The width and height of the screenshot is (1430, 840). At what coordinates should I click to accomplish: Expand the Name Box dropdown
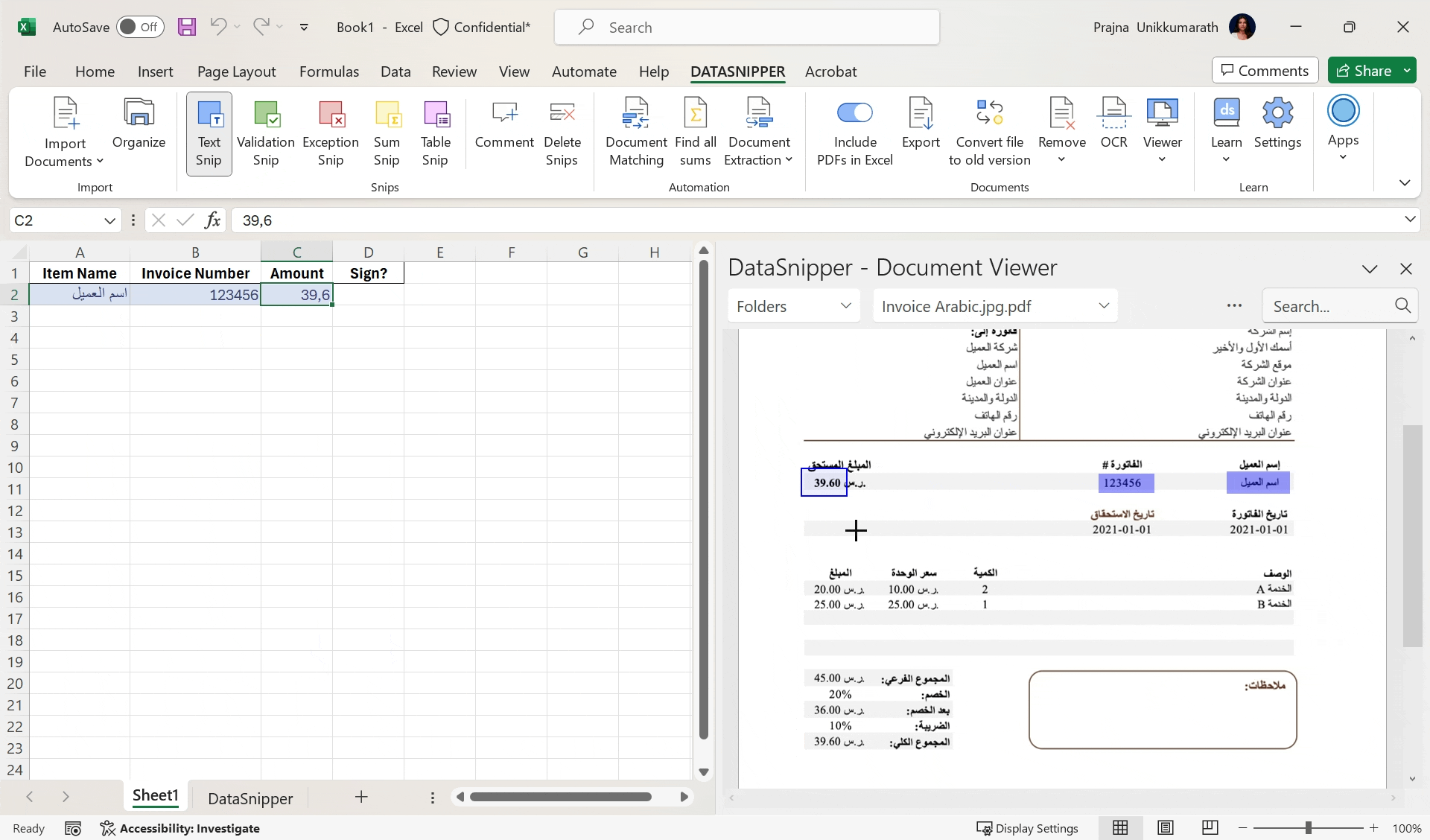click(x=109, y=220)
